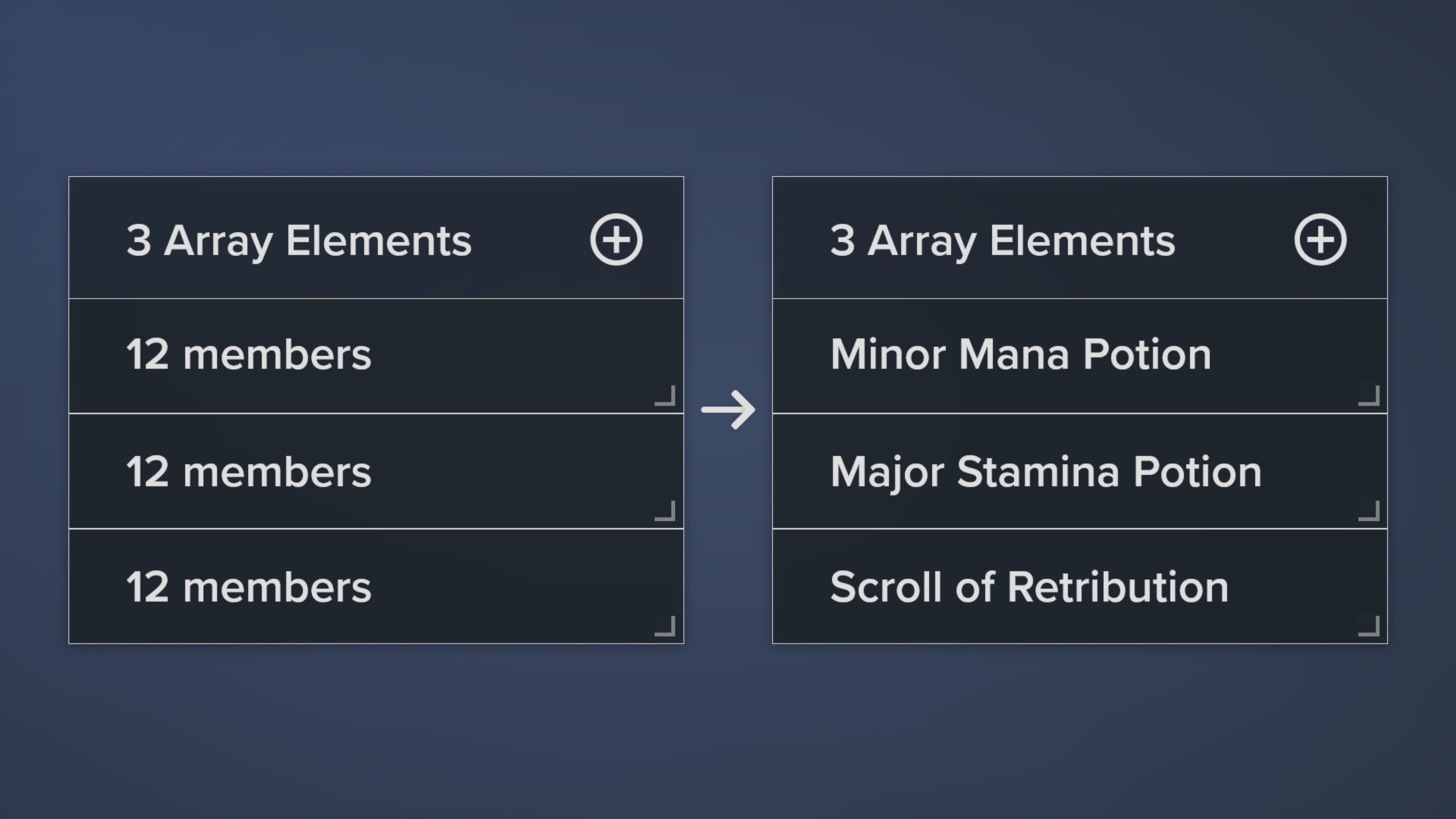Click the plus icon in the left array header
The image size is (1456, 819).
point(616,240)
